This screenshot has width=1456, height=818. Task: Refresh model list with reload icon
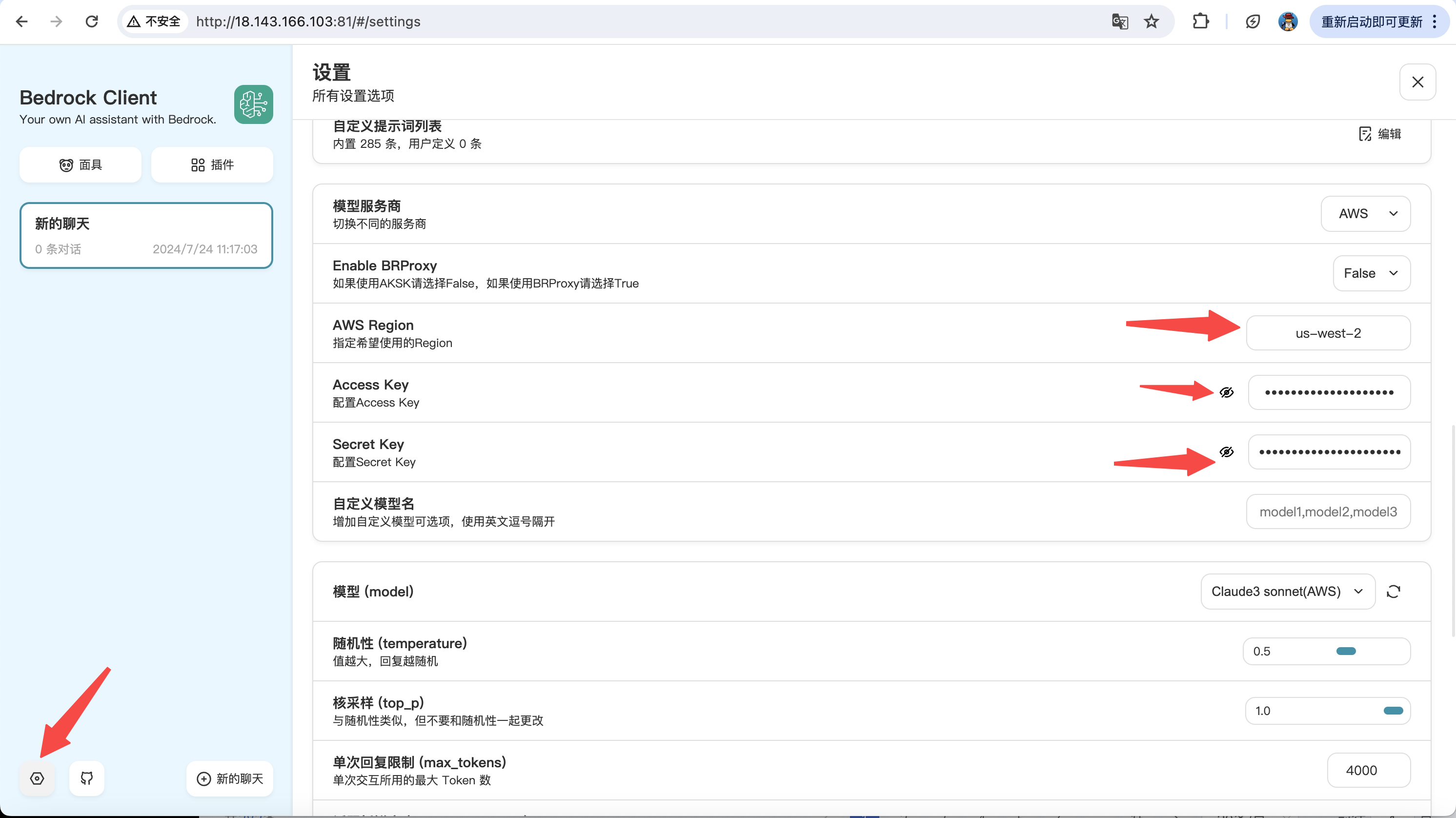click(1393, 592)
